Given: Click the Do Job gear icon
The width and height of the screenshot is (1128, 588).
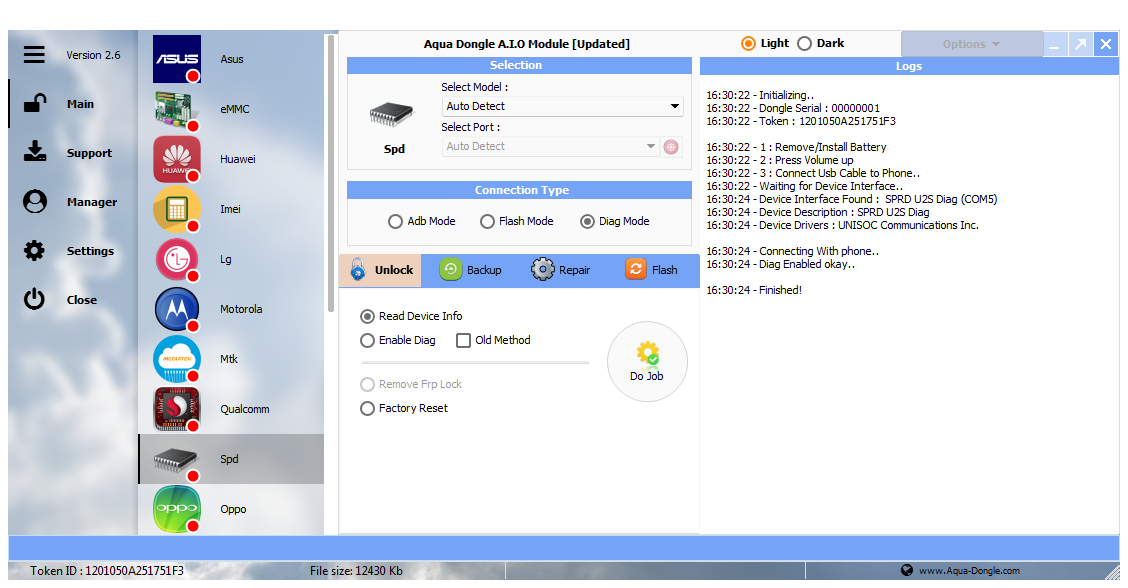Looking at the screenshot, I should pos(647,353).
